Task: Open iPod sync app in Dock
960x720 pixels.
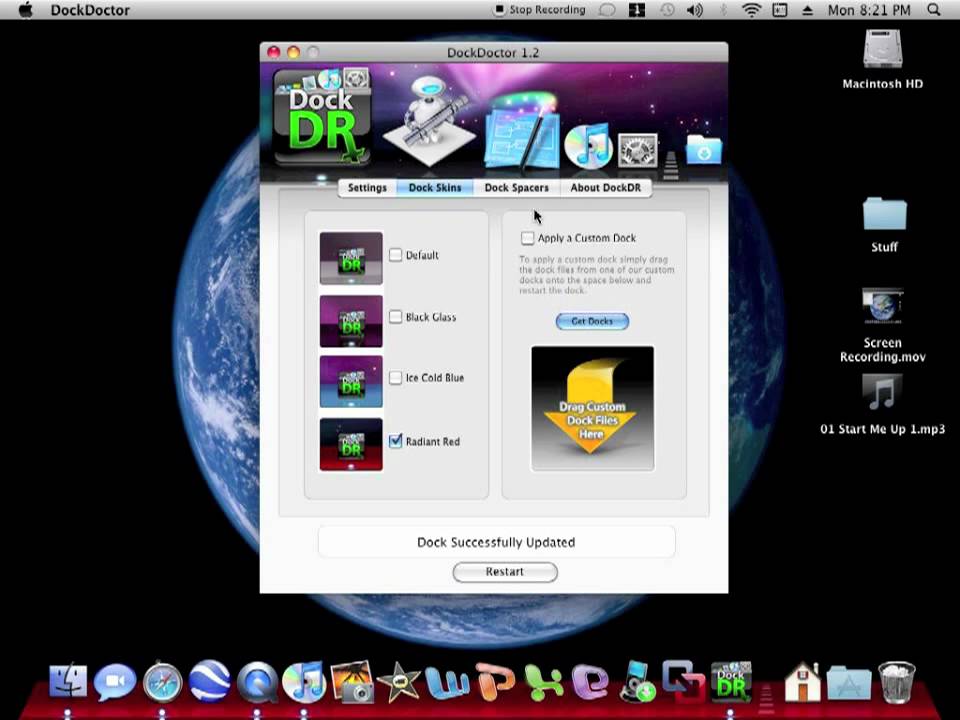Action: point(637,681)
